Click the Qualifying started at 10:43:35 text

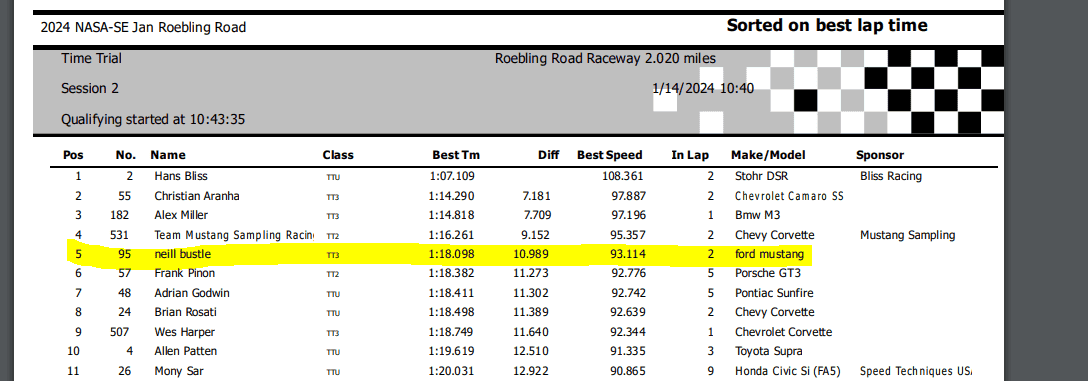click(x=153, y=119)
